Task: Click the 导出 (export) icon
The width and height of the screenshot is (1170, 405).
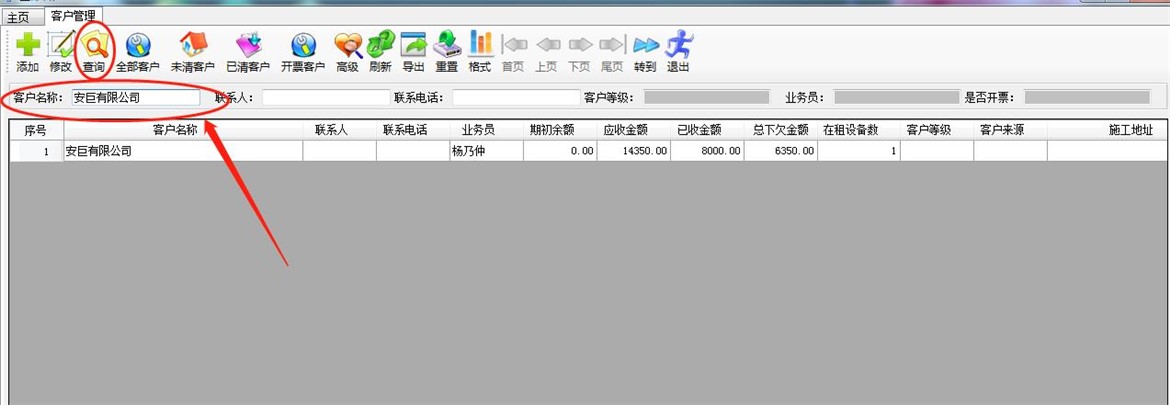Action: 413,45
